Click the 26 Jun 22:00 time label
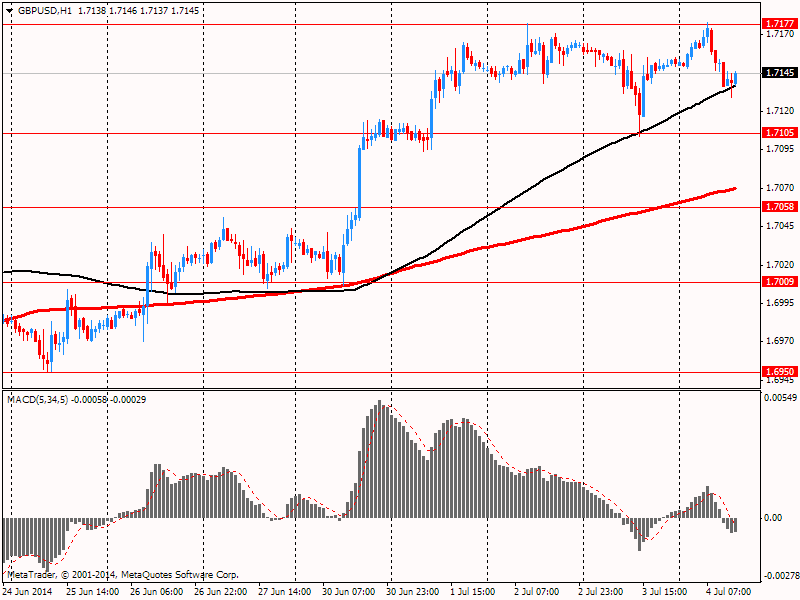Image resolution: width=800 pixels, height=600 pixels. click(220, 591)
